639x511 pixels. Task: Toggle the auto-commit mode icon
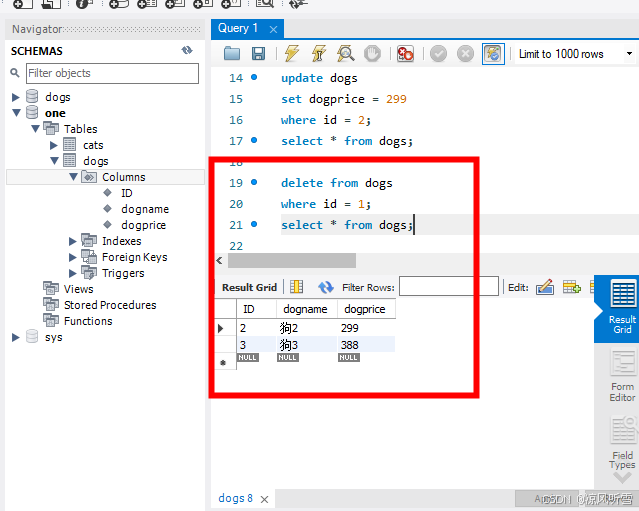tap(493, 53)
